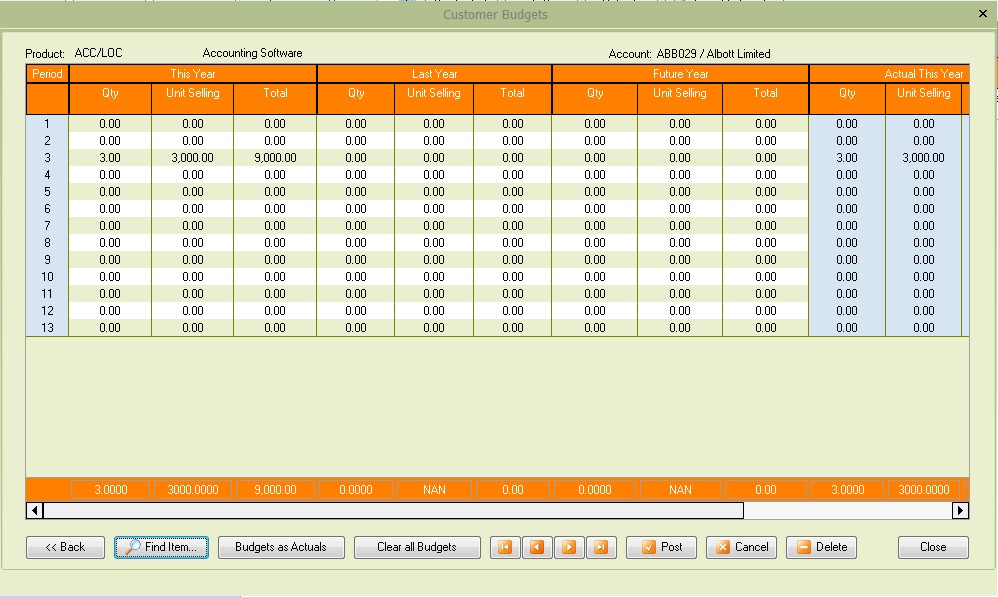This screenshot has height=597, width=998.
Task: Click the Last Year column group header
Action: point(434,74)
